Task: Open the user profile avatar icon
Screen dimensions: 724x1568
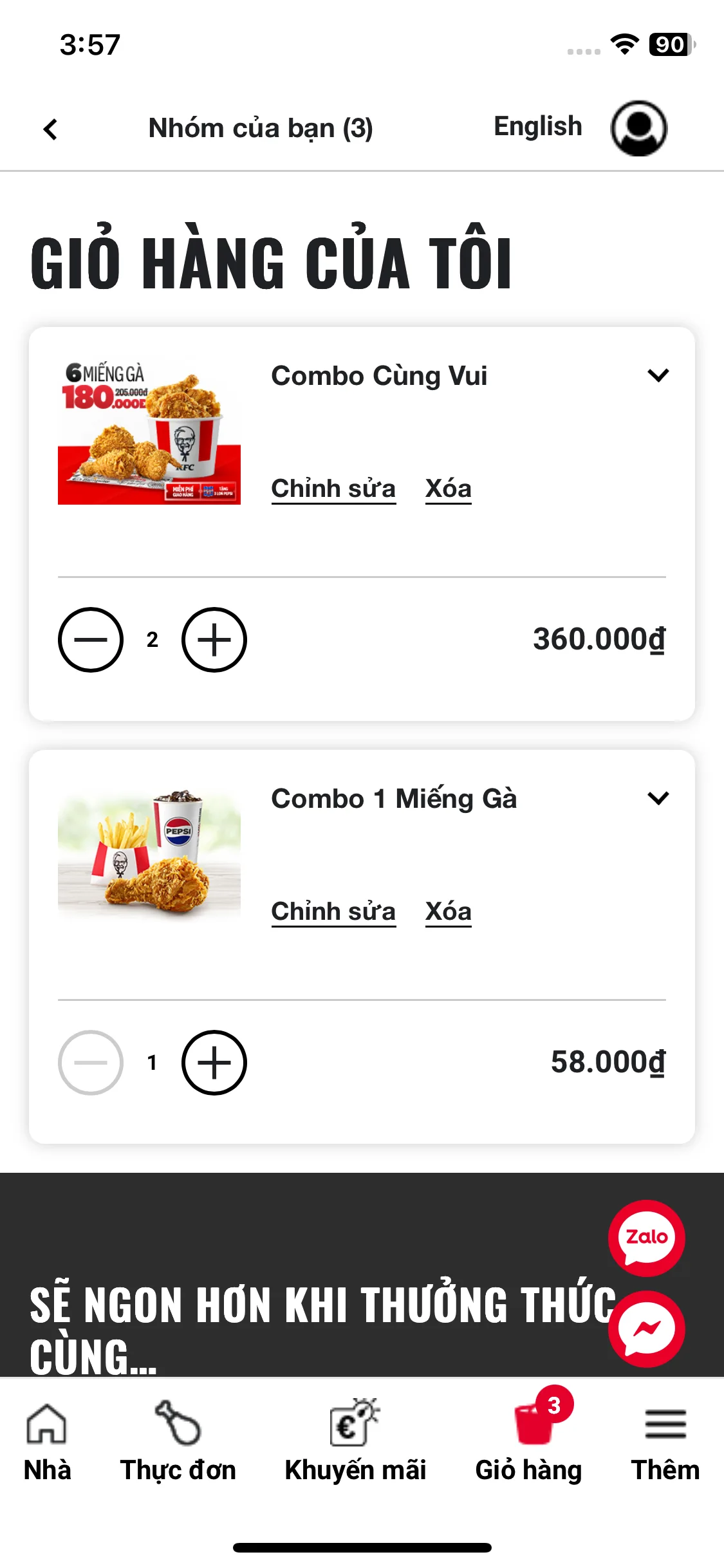Action: (x=638, y=128)
